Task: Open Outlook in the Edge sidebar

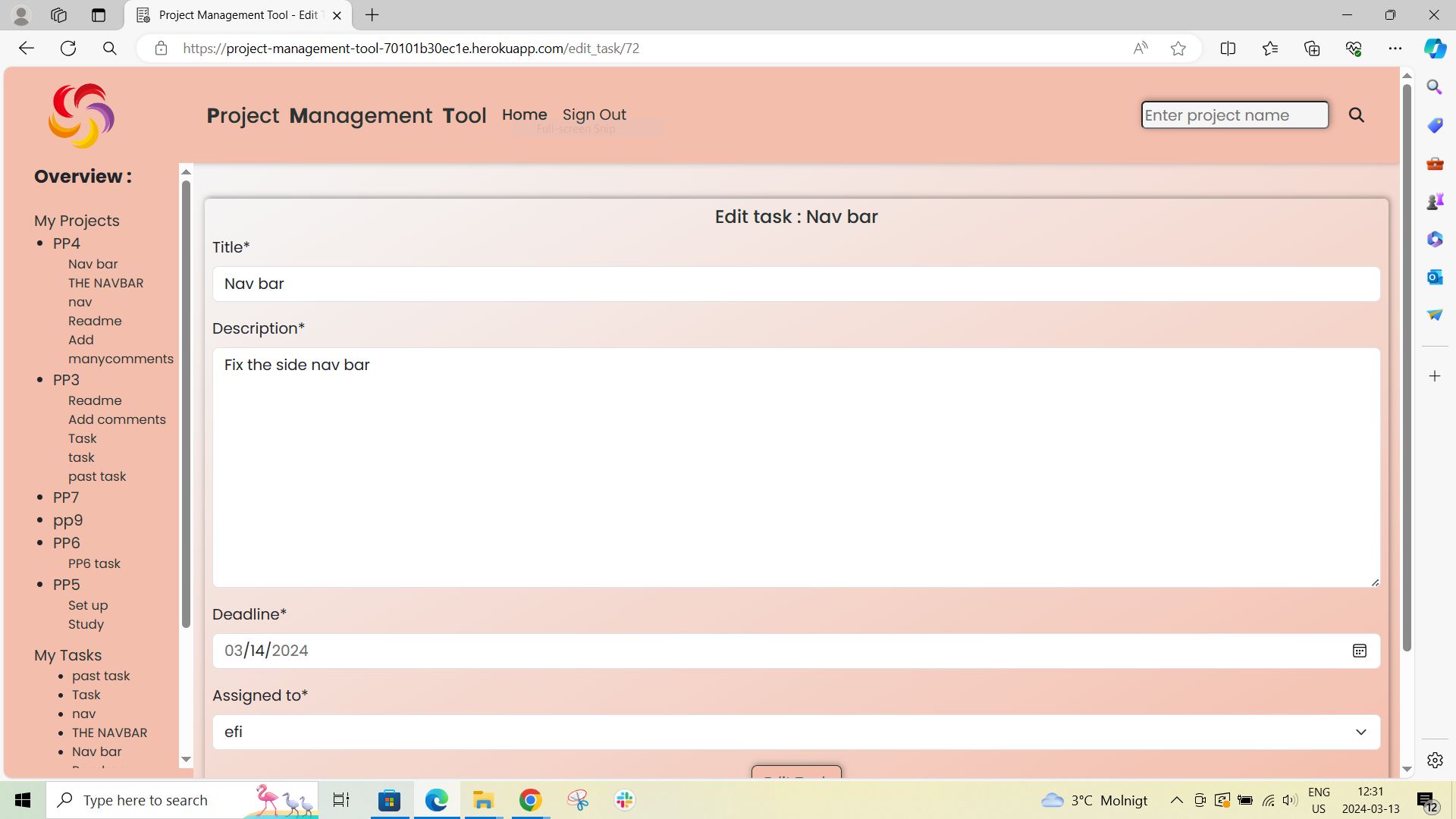Action: coord(1434,277)
